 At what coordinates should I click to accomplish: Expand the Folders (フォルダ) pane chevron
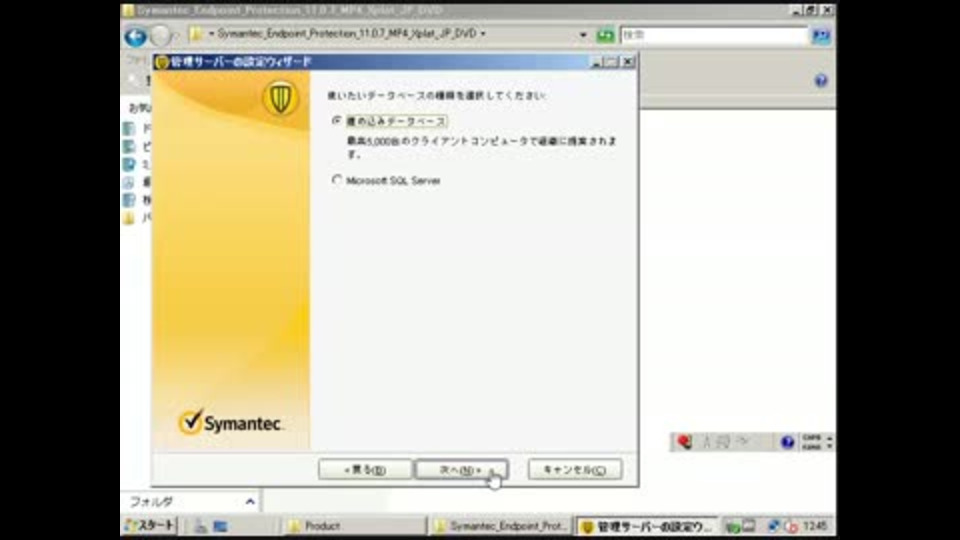coord(250,501)
